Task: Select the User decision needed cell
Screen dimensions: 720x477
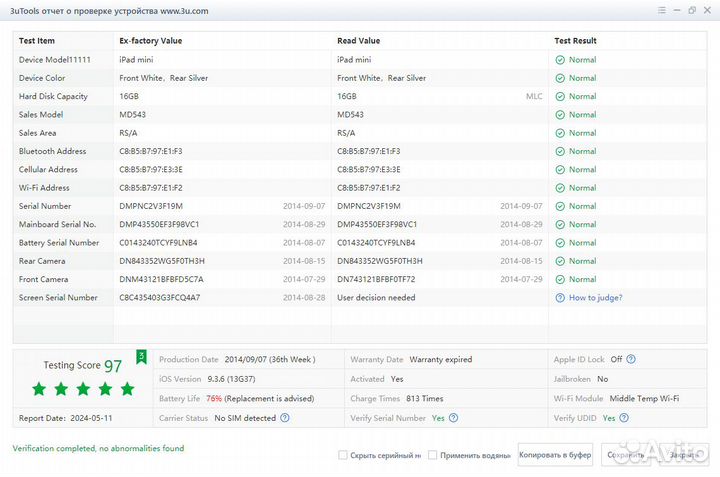Action: (376, 297)
